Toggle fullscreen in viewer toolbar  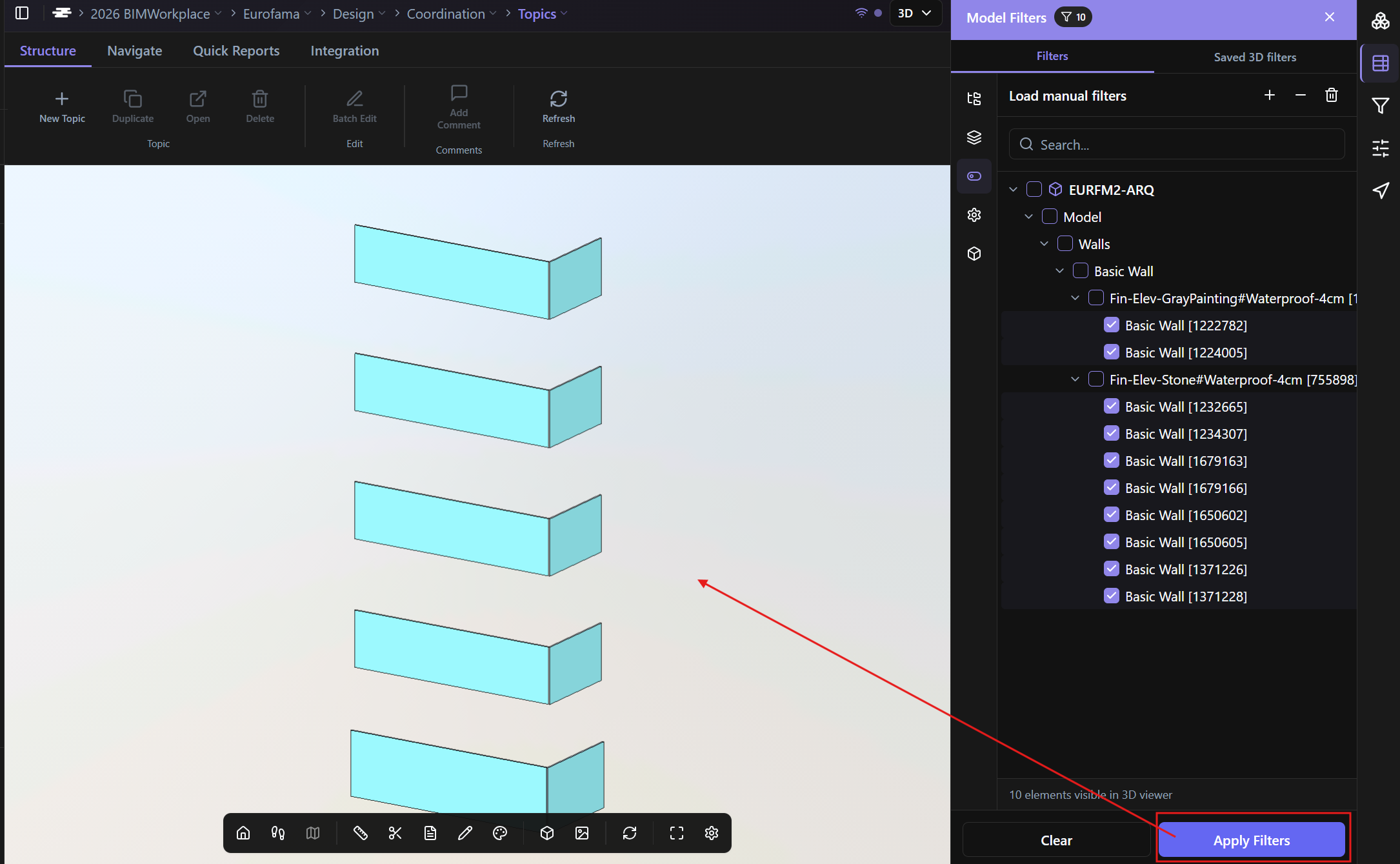coord(677,833)
